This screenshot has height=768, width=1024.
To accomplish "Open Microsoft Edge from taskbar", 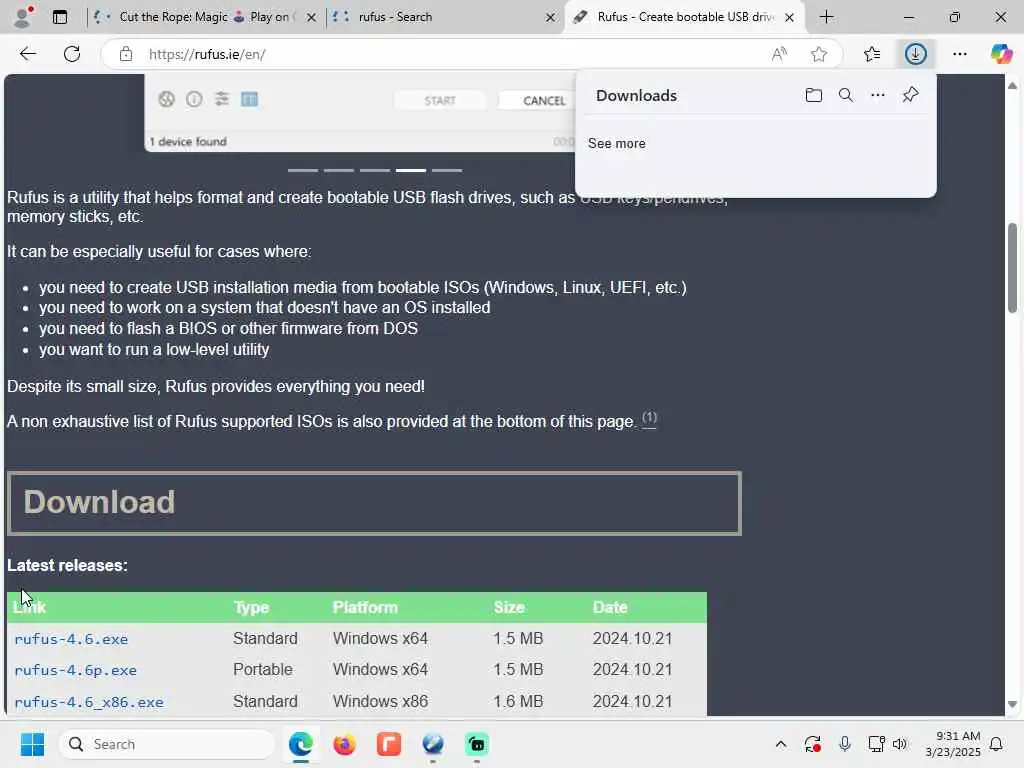I will click(x=301, y=744).
